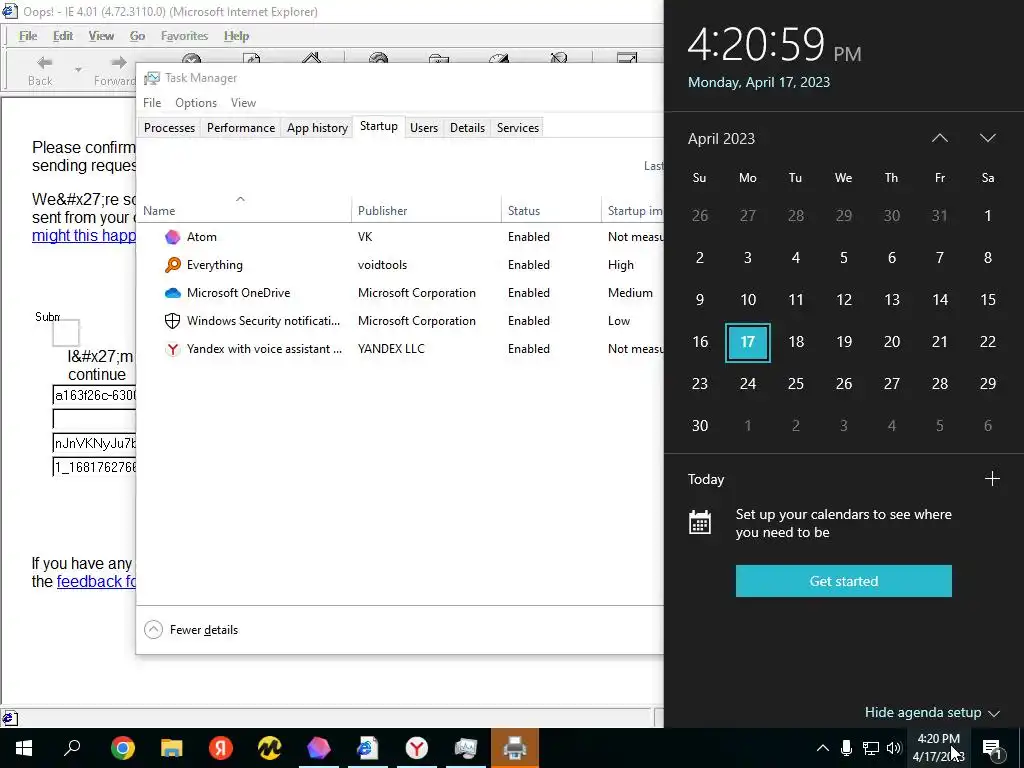The width and height of the screenshot is (1024, 768).
Task: Switch to App history tab
Action: coord(317,128)
